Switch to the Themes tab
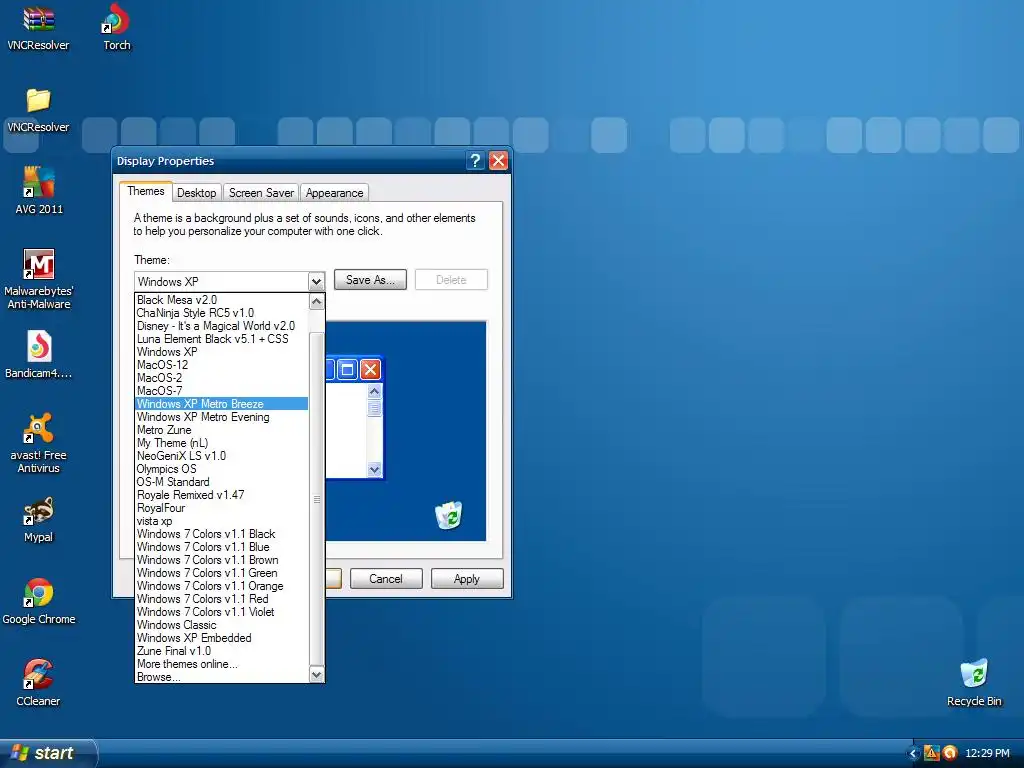The width and height of the screenshot is (1024, 768). pyautogui.click(x=146, y=191)
